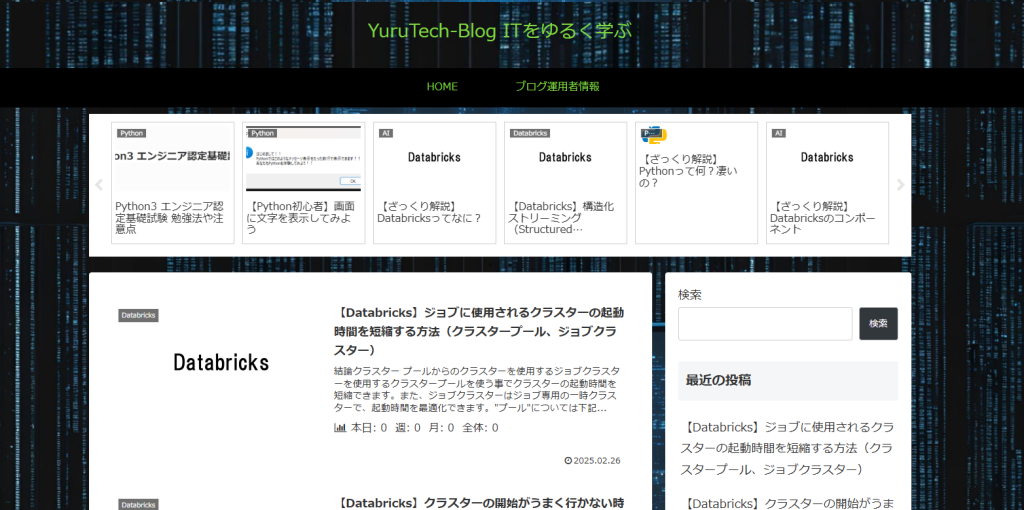
Task: Click the carousel previous arrow
Action: [x=99, y=185]
